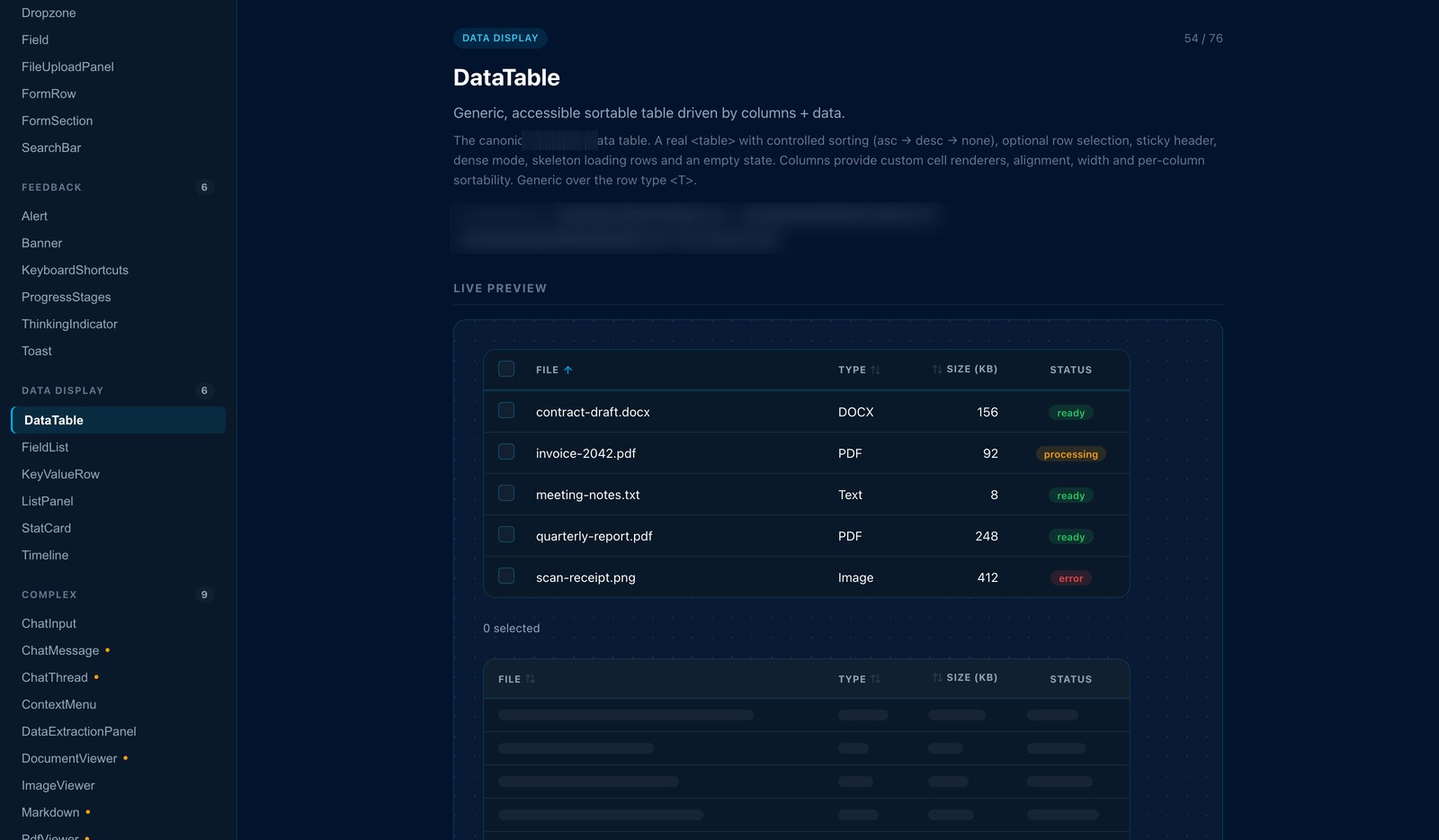
Task: Select the quarterly-report.pdf row checkbox
Action: (x=506, y=534)
